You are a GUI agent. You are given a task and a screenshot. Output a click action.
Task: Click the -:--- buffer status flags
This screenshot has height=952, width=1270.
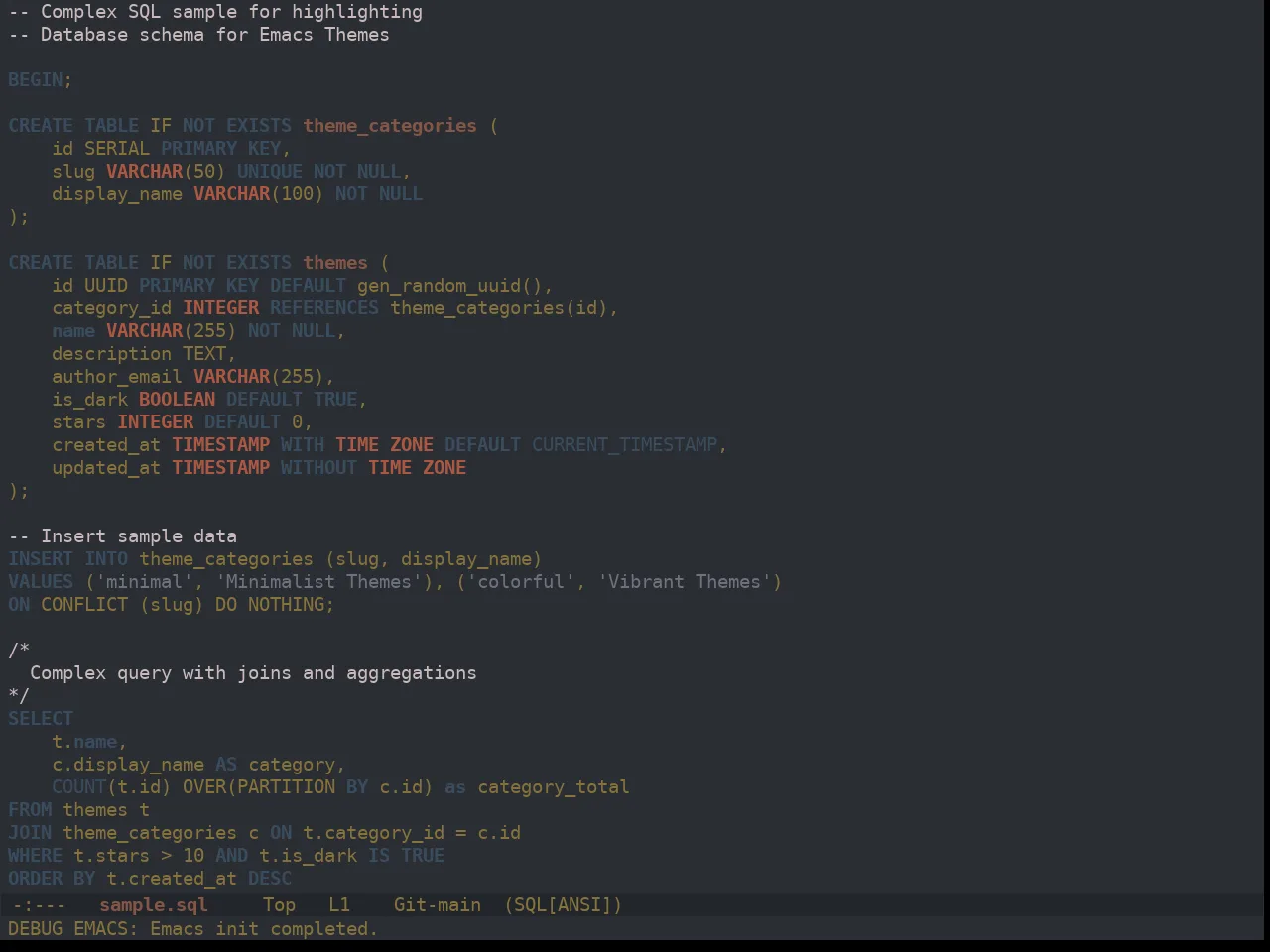point(40,904)
